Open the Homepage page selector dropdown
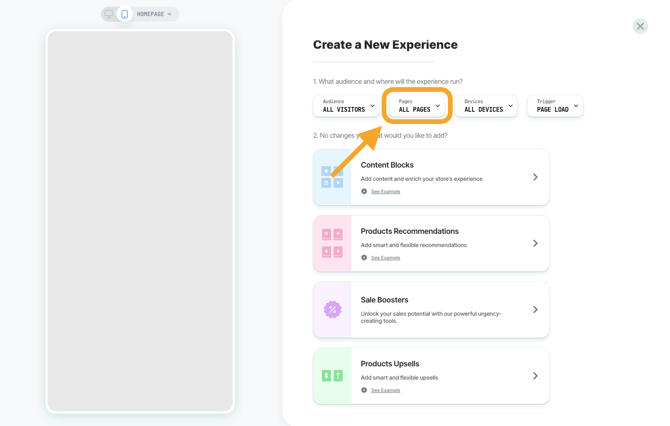This screenshot has height=426, width=670. pos(155,14)
